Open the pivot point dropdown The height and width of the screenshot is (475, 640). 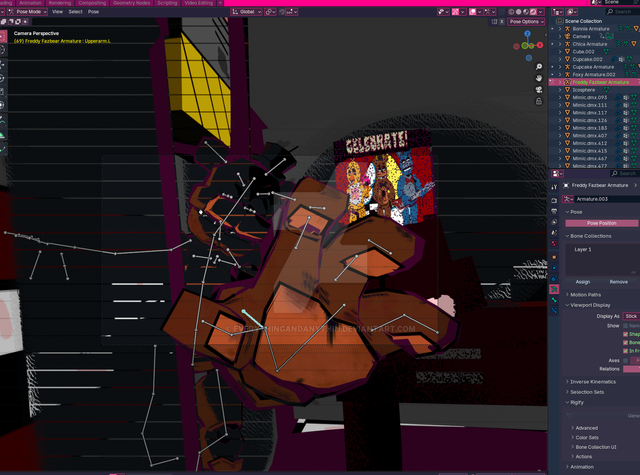(270, 12)
